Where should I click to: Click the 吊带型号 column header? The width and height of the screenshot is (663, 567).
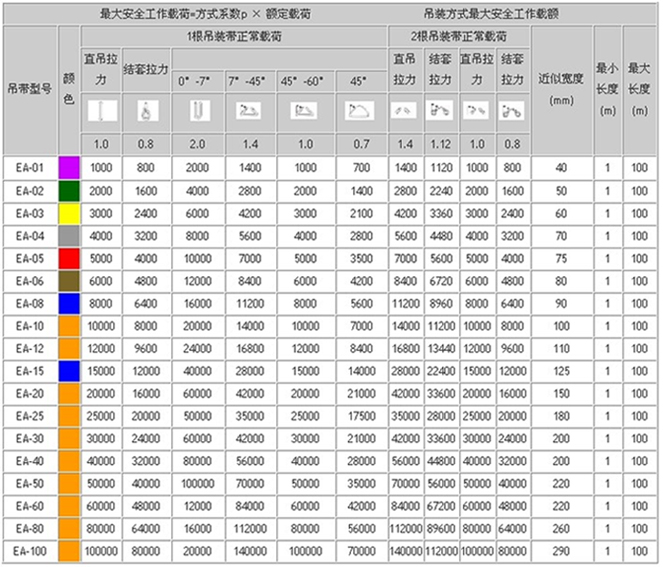point(30,89)
